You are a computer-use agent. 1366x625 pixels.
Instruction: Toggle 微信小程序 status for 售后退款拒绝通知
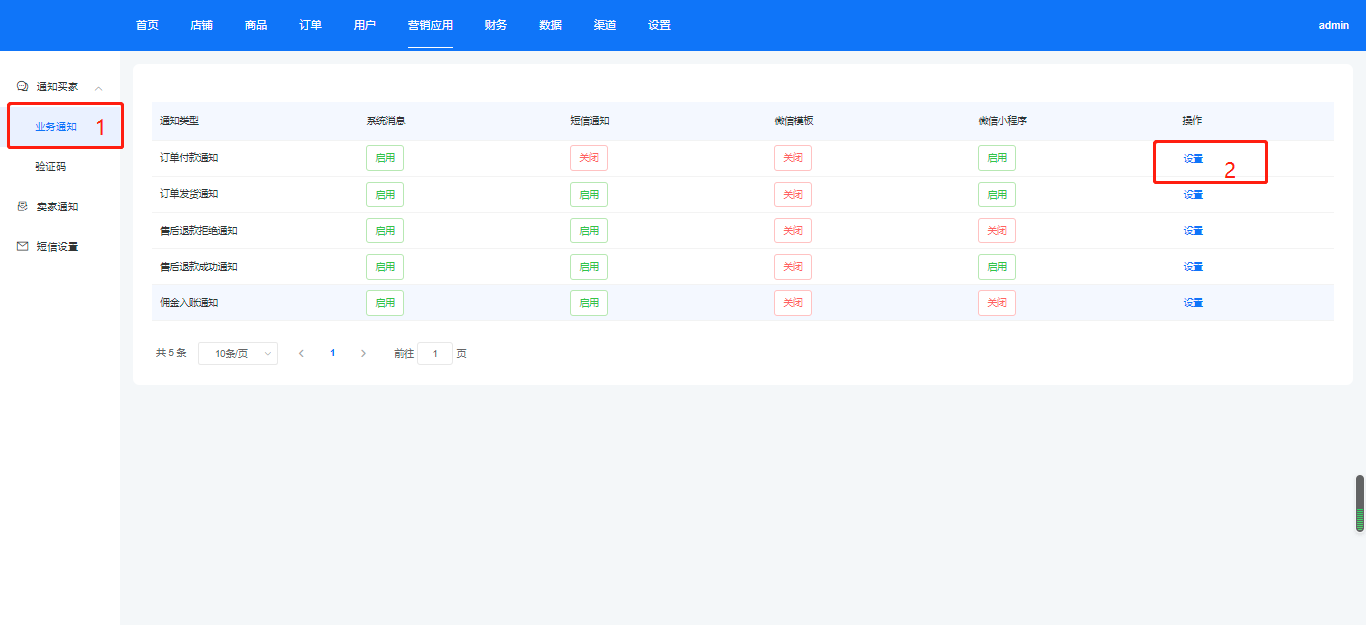996,230
